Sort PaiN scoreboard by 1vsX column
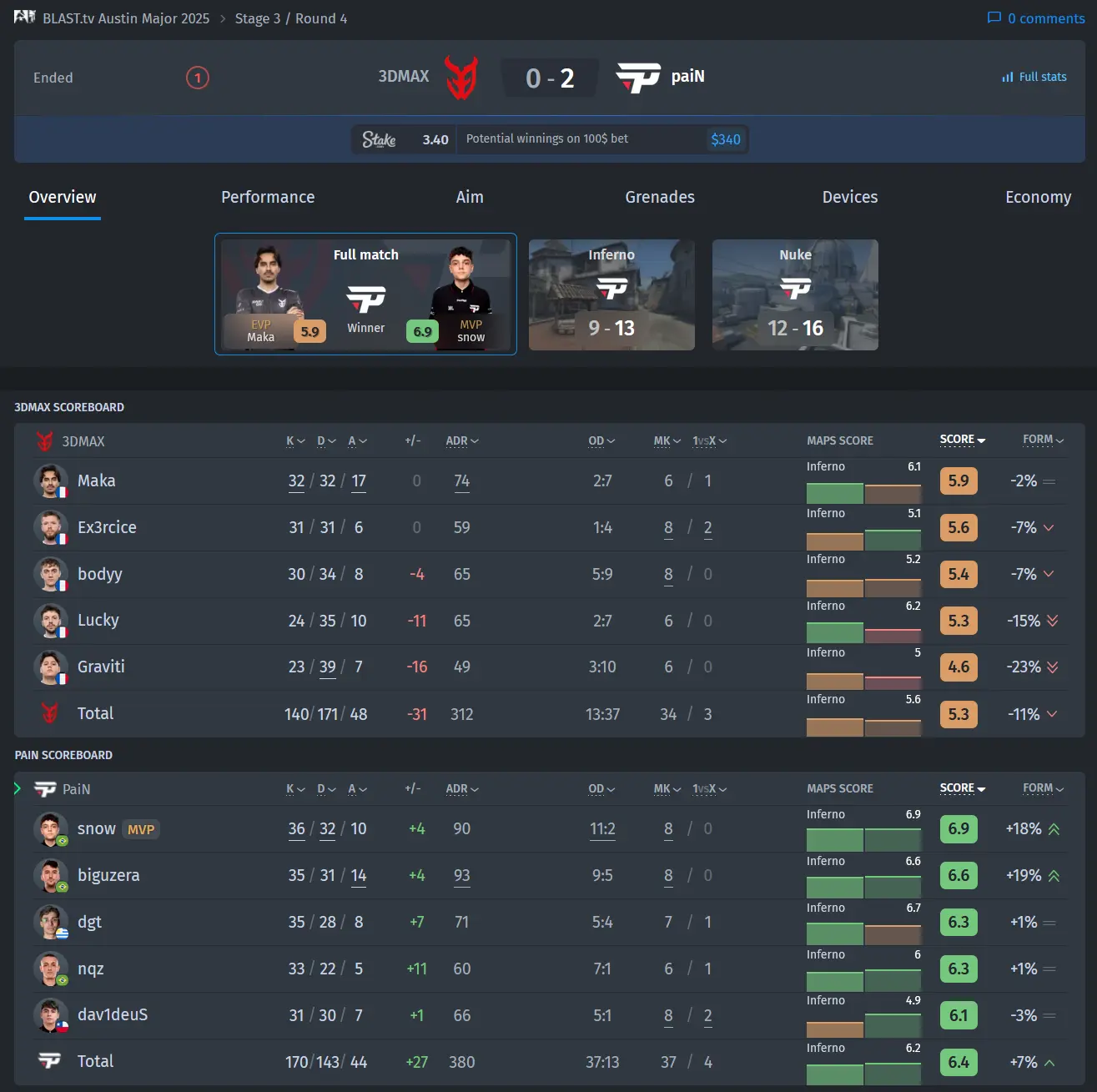The height and width of the screenshot is (1092, 1097). pyautogui.click(x=709, y=788)
